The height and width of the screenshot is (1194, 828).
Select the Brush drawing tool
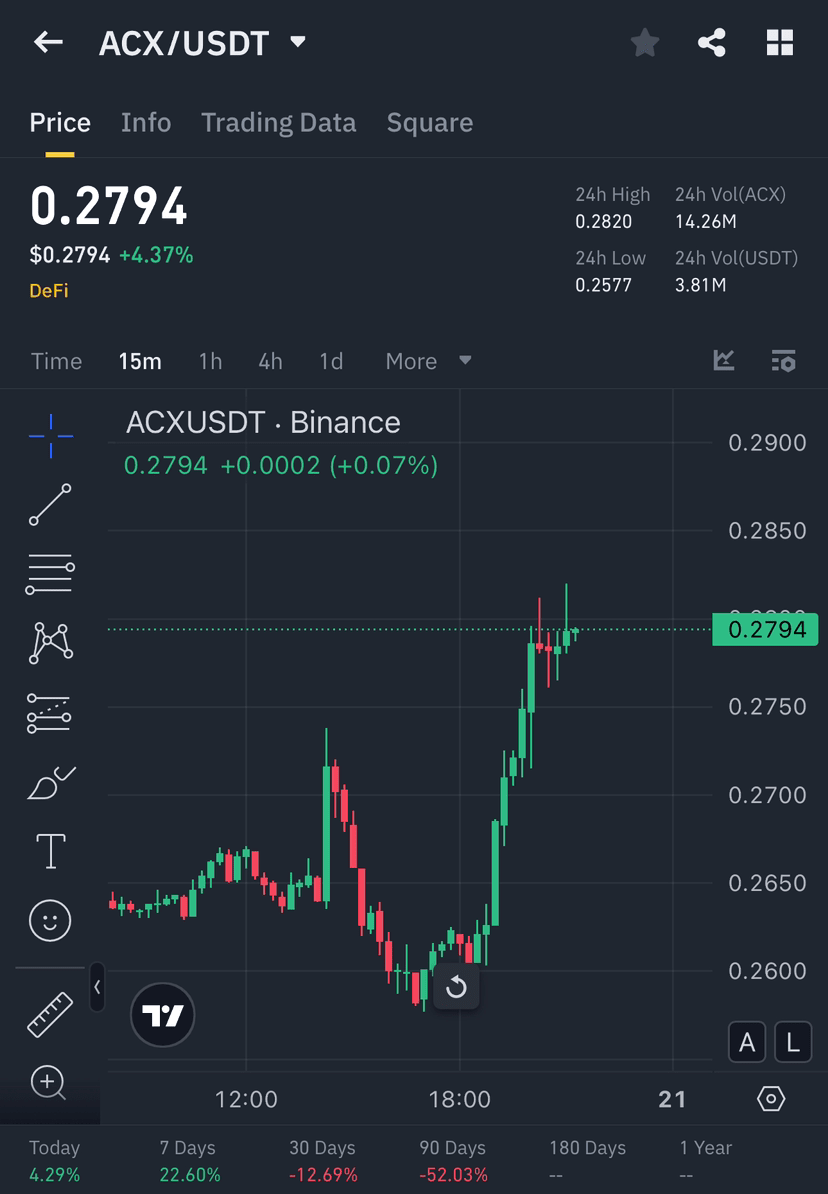coord(49,782)
